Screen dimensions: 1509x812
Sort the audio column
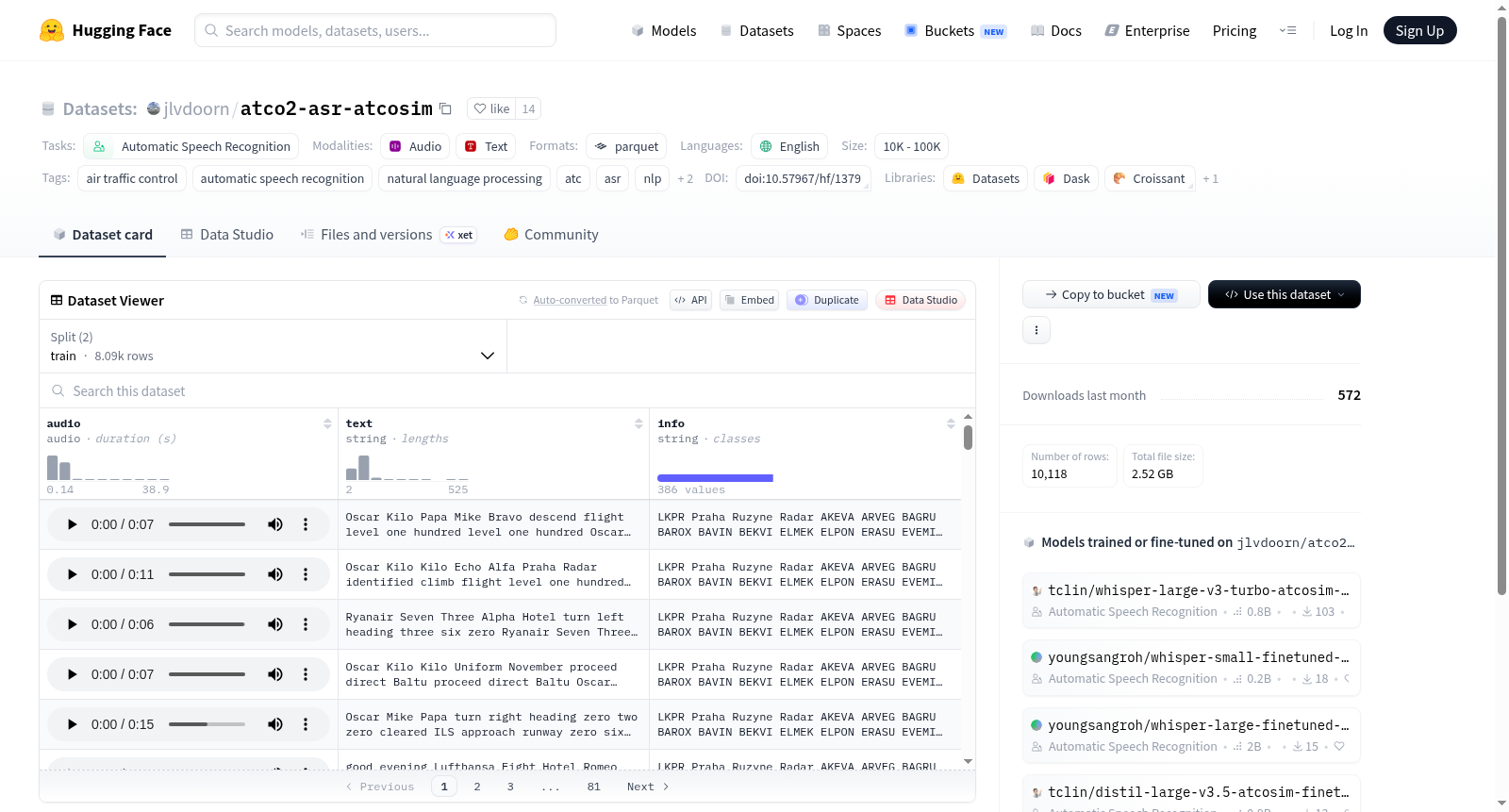pos(327,423)
